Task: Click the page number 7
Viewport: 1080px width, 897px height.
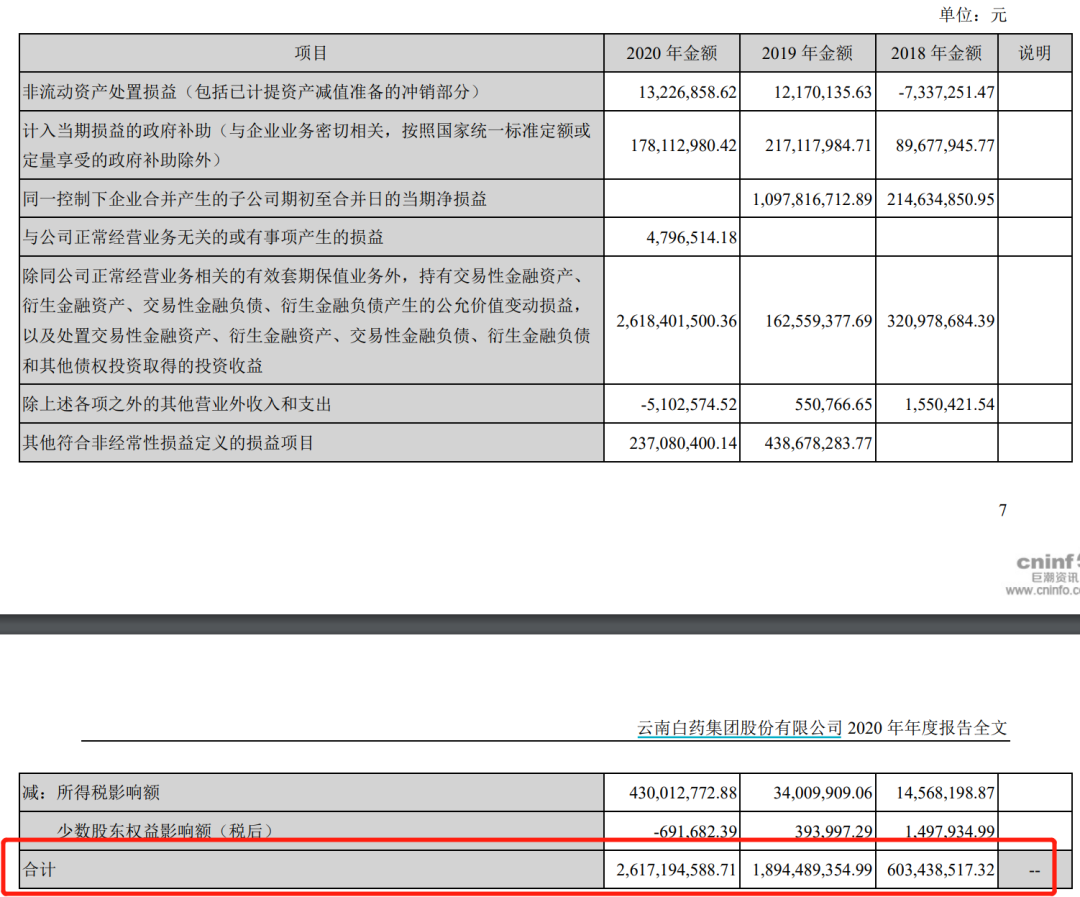Action: tap(1003, 511)
